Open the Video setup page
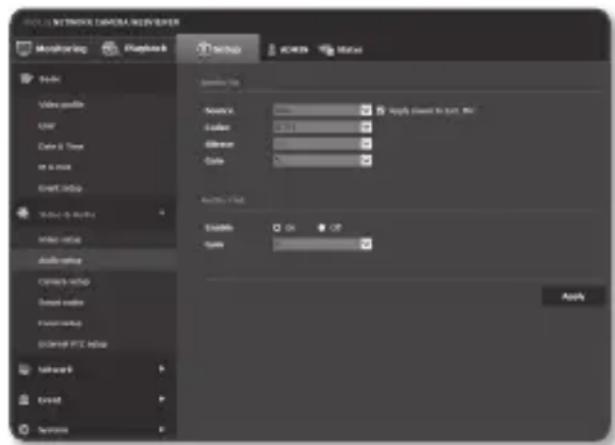615x445 pixels. [60, 240]
